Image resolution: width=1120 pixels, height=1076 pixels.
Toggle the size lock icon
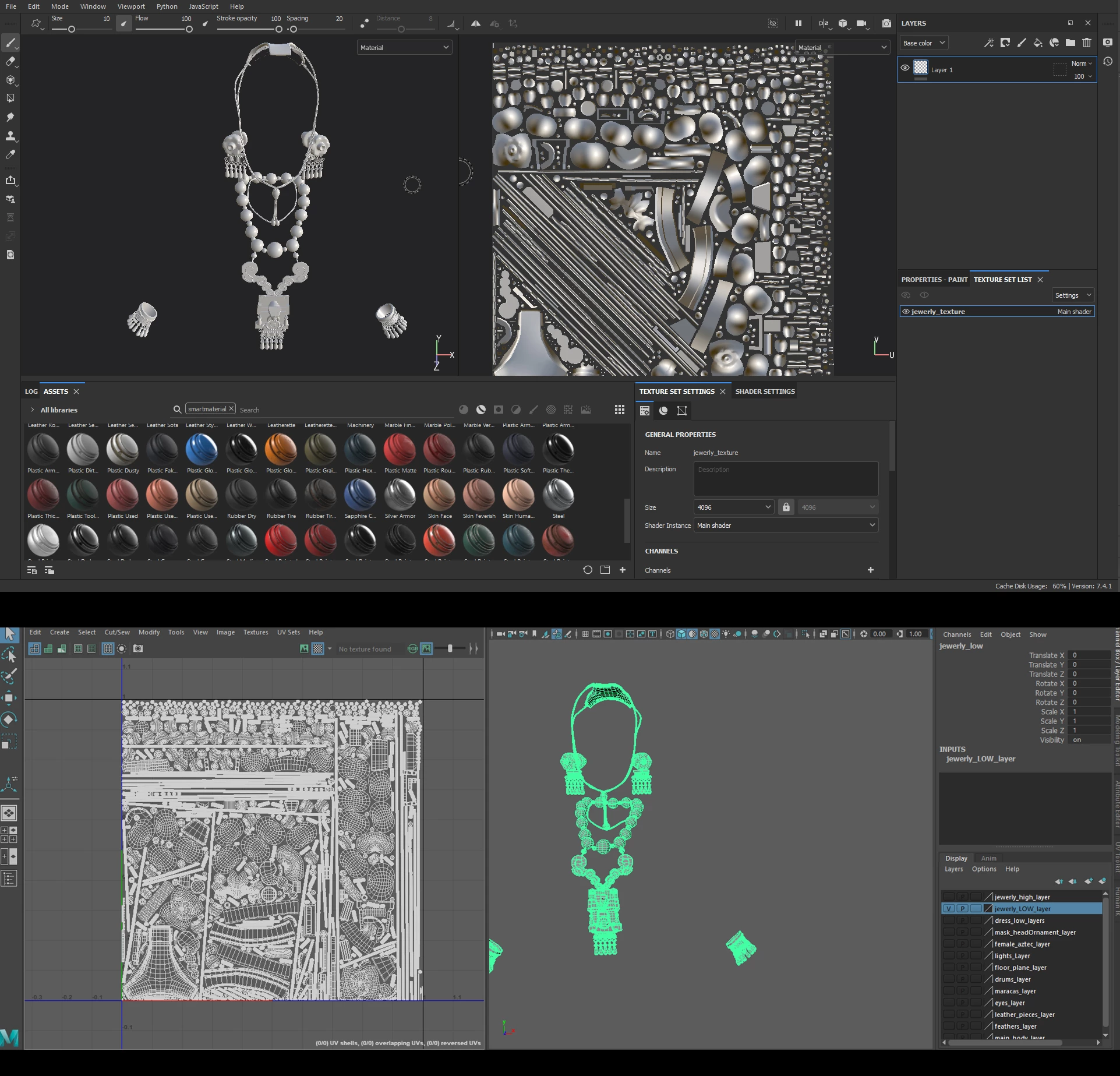click(786, 507)
